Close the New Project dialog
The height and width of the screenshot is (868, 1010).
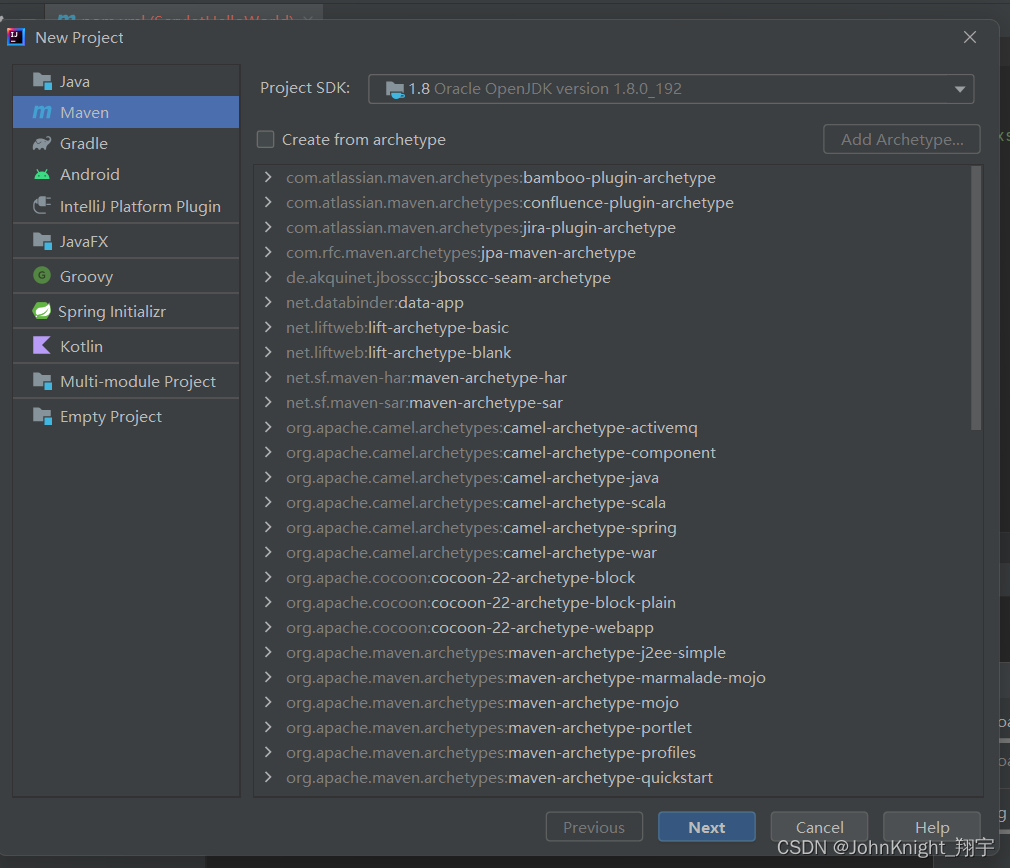(x=969, y=37)
